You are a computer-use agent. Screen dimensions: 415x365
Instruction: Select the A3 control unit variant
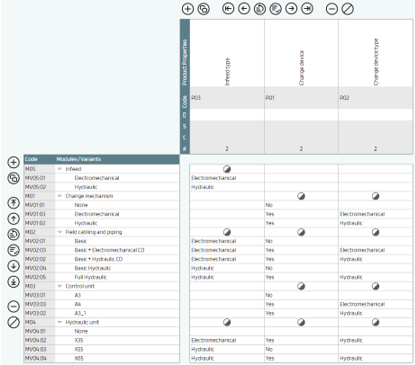(78, 295)
